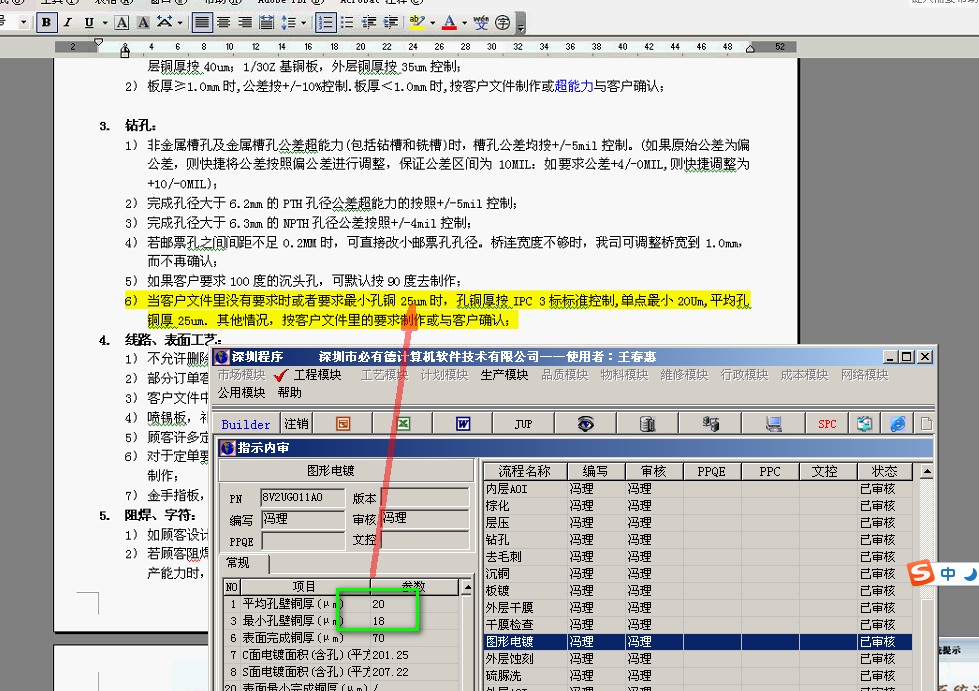Open the font color dropdown arrow
The height and width of the screenshot is (691, 979).
[x=464, y=23]
